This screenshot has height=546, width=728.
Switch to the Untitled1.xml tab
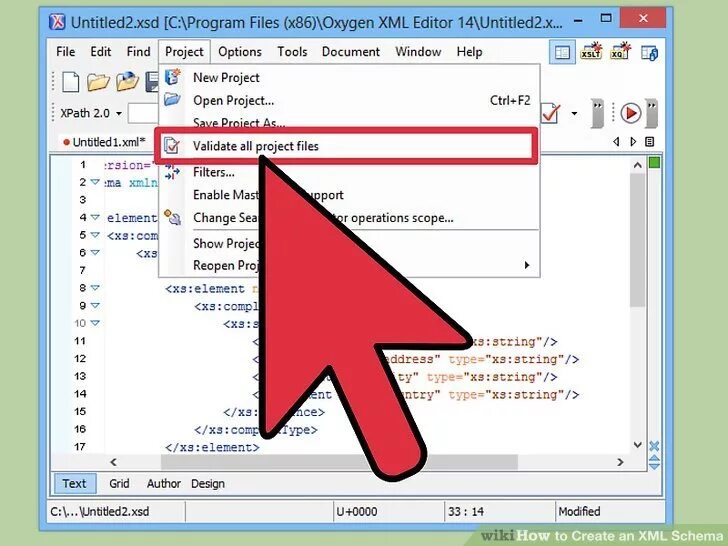click(105, 142)
